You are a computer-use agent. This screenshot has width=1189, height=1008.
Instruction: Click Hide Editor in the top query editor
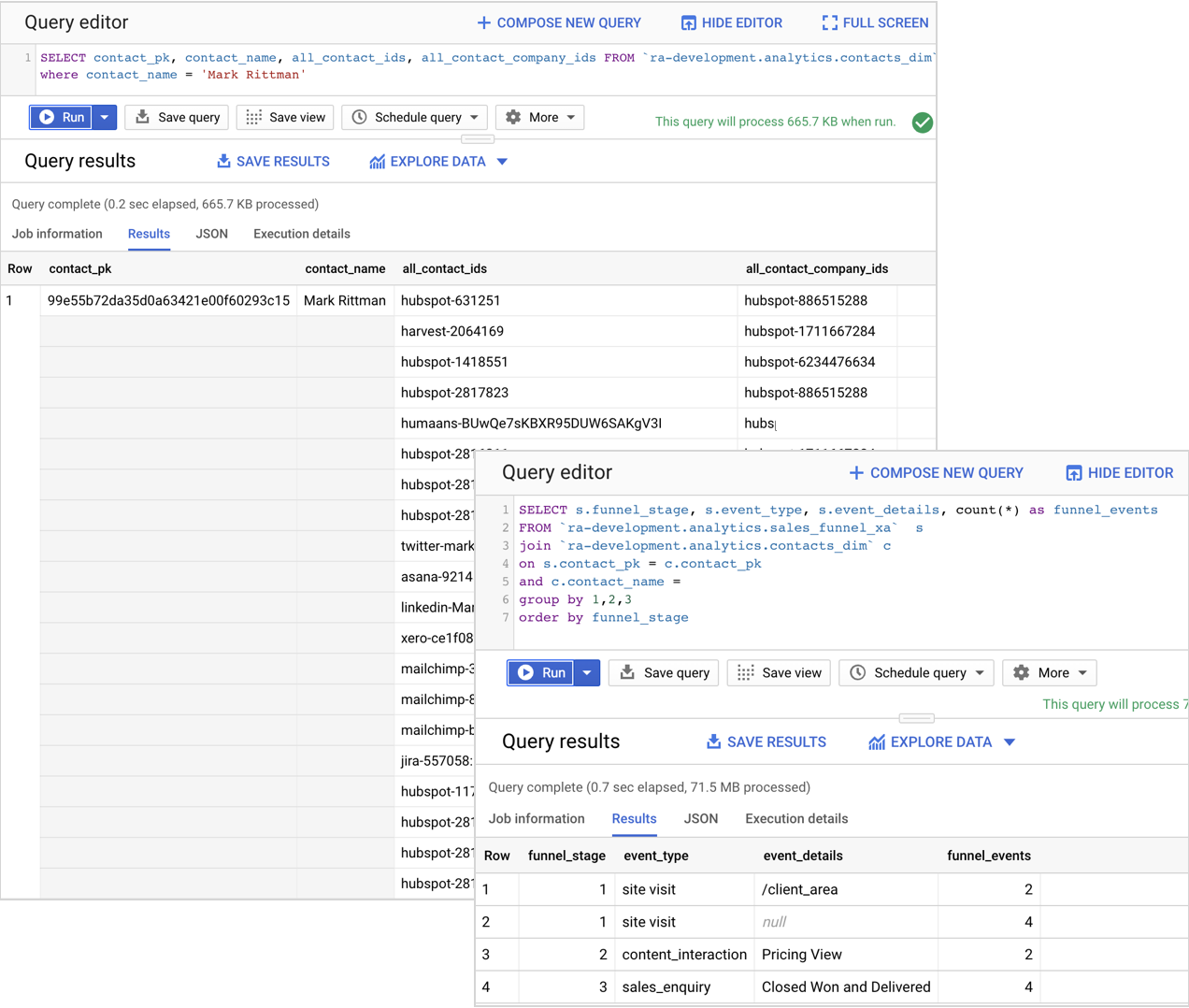point(731,22)
